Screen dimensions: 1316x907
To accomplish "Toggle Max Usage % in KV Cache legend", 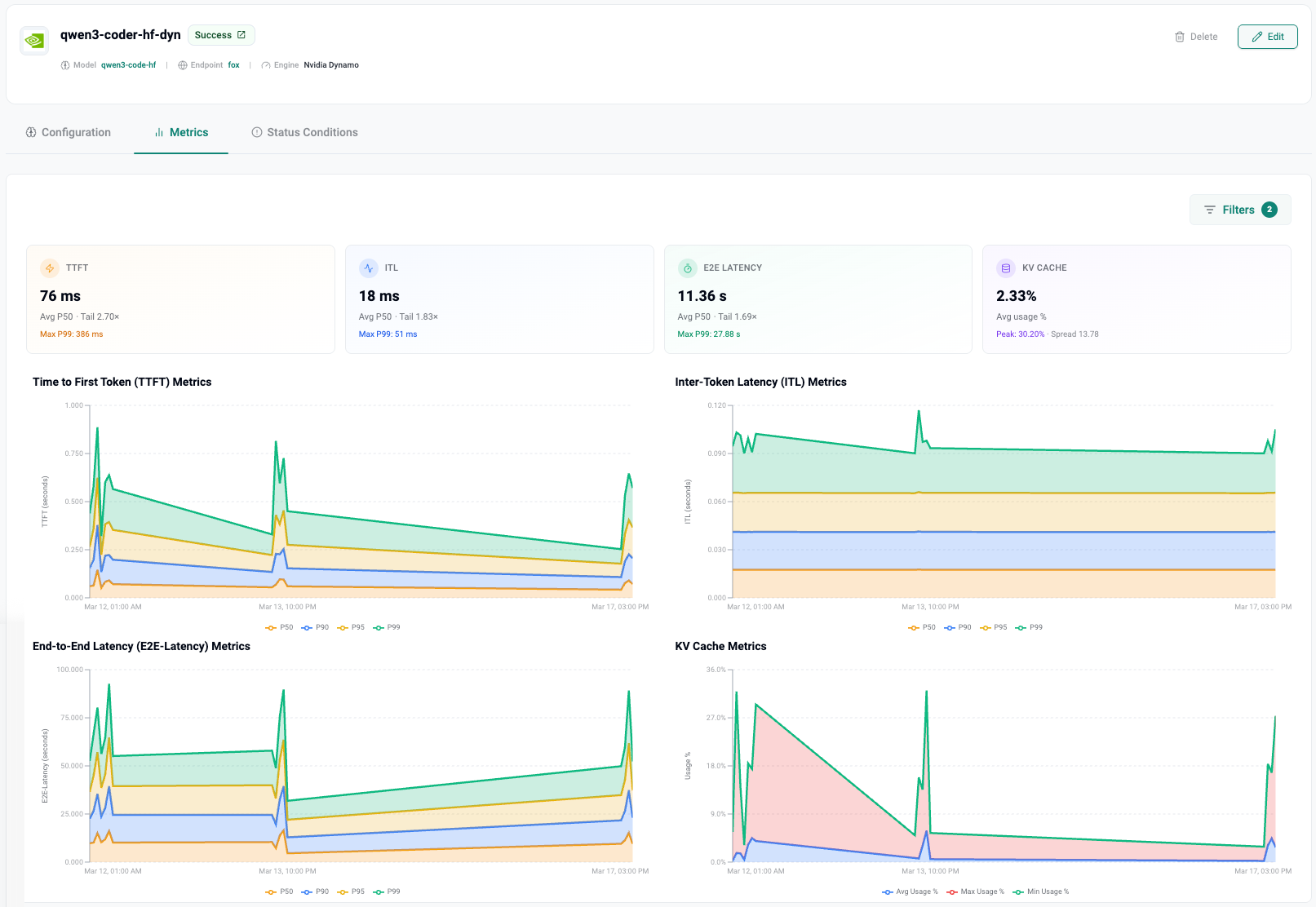I will (977, 892).
